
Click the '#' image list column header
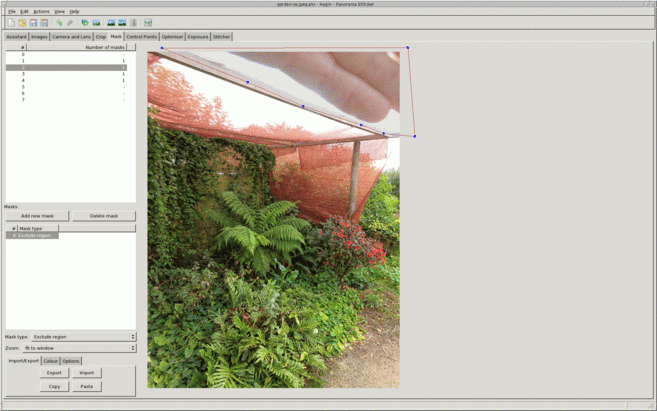coord(16,47)
